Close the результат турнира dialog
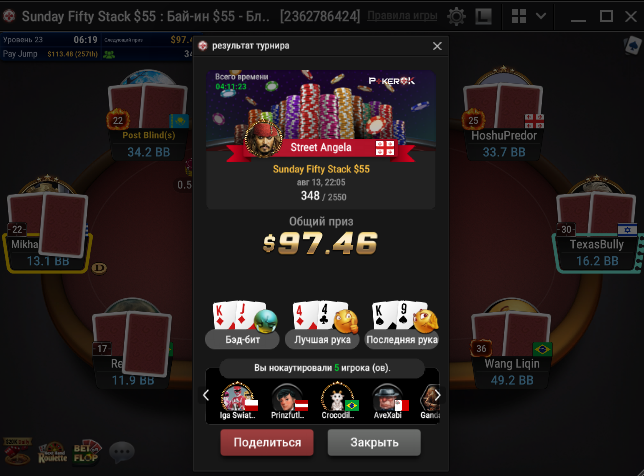Viewport: 644px width, 476px height. 437,46
